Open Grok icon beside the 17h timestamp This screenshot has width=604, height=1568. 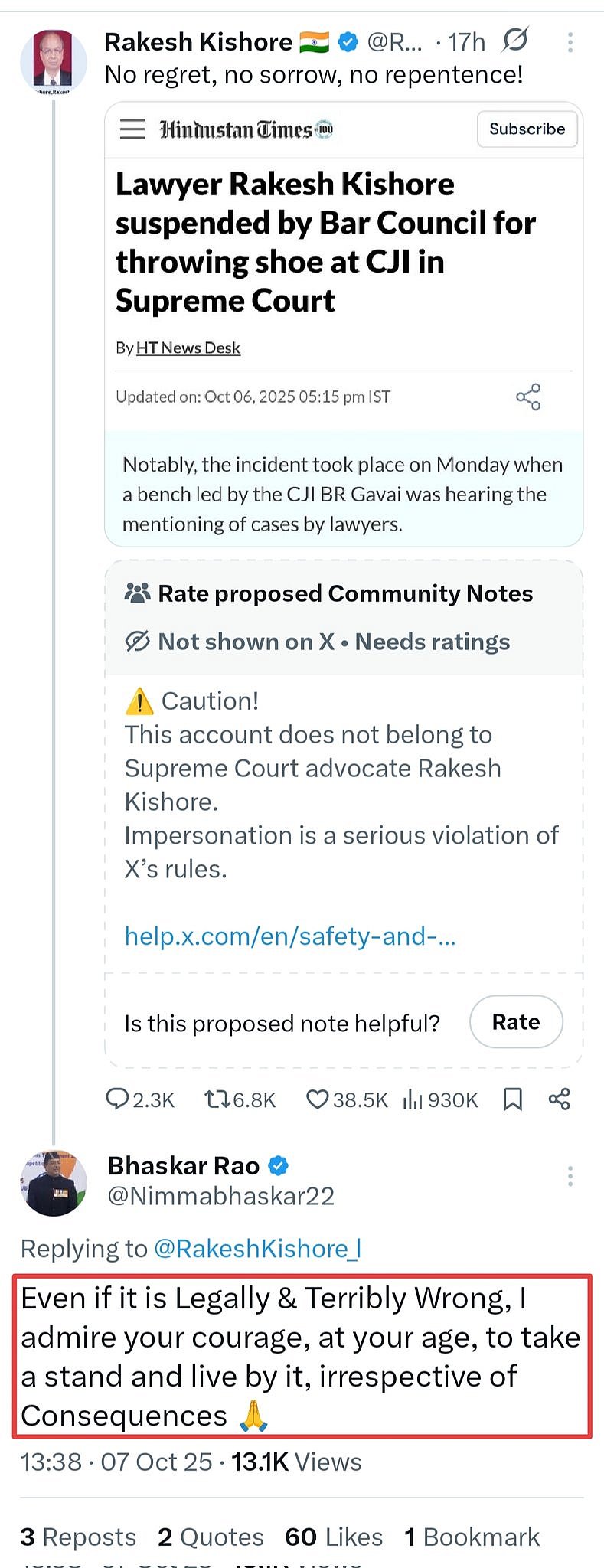click(x=515, y=40)
